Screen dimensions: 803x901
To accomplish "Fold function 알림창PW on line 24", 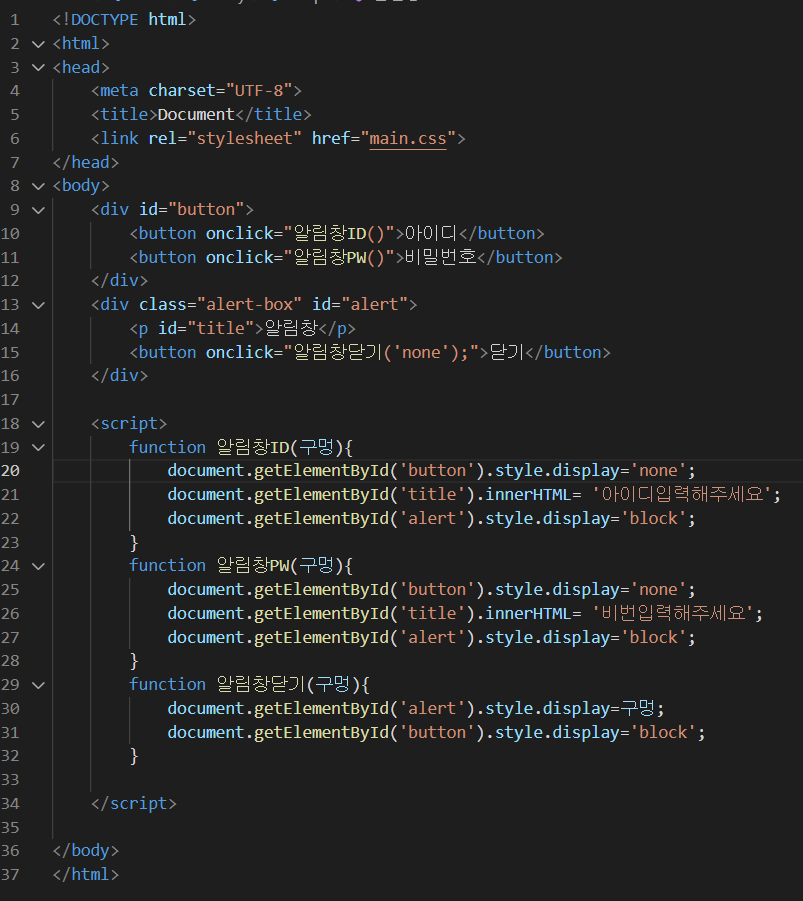I will coord(38,566).
